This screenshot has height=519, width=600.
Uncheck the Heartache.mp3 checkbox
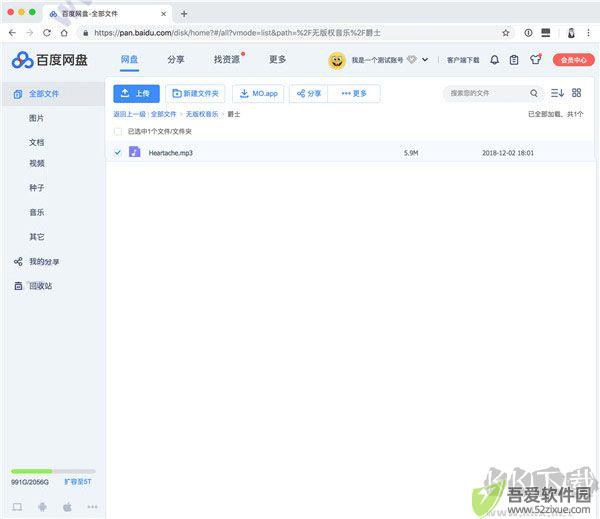(x=118, y=152)
